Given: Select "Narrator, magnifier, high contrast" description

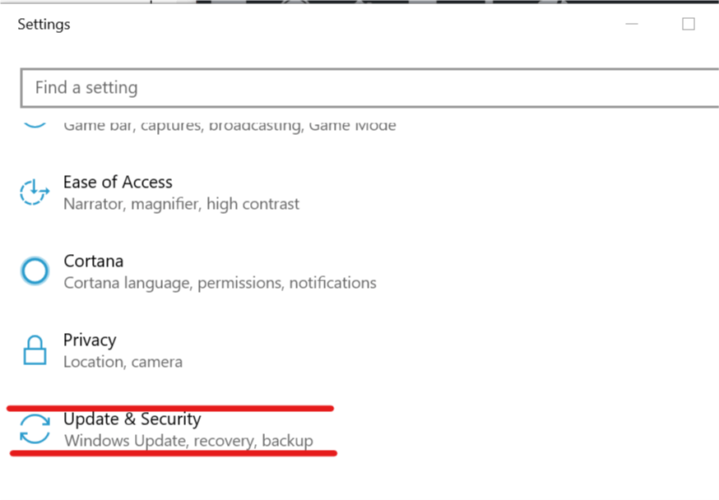Looking at the screenshot, I should pos(181,204).
